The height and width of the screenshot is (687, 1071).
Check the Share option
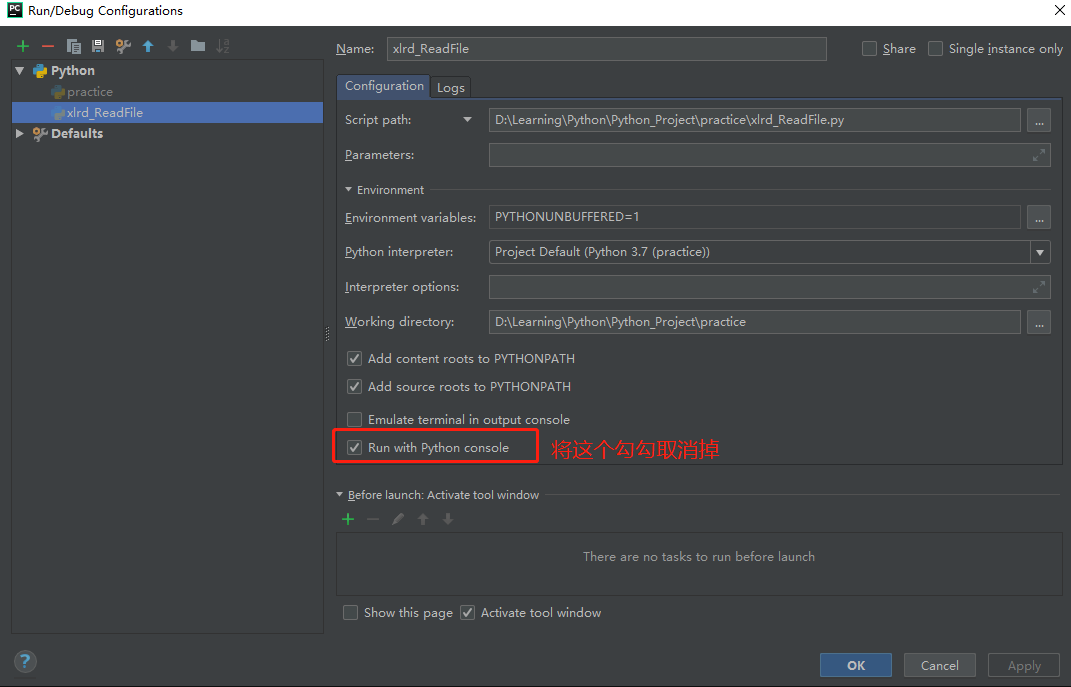(869, 48)
